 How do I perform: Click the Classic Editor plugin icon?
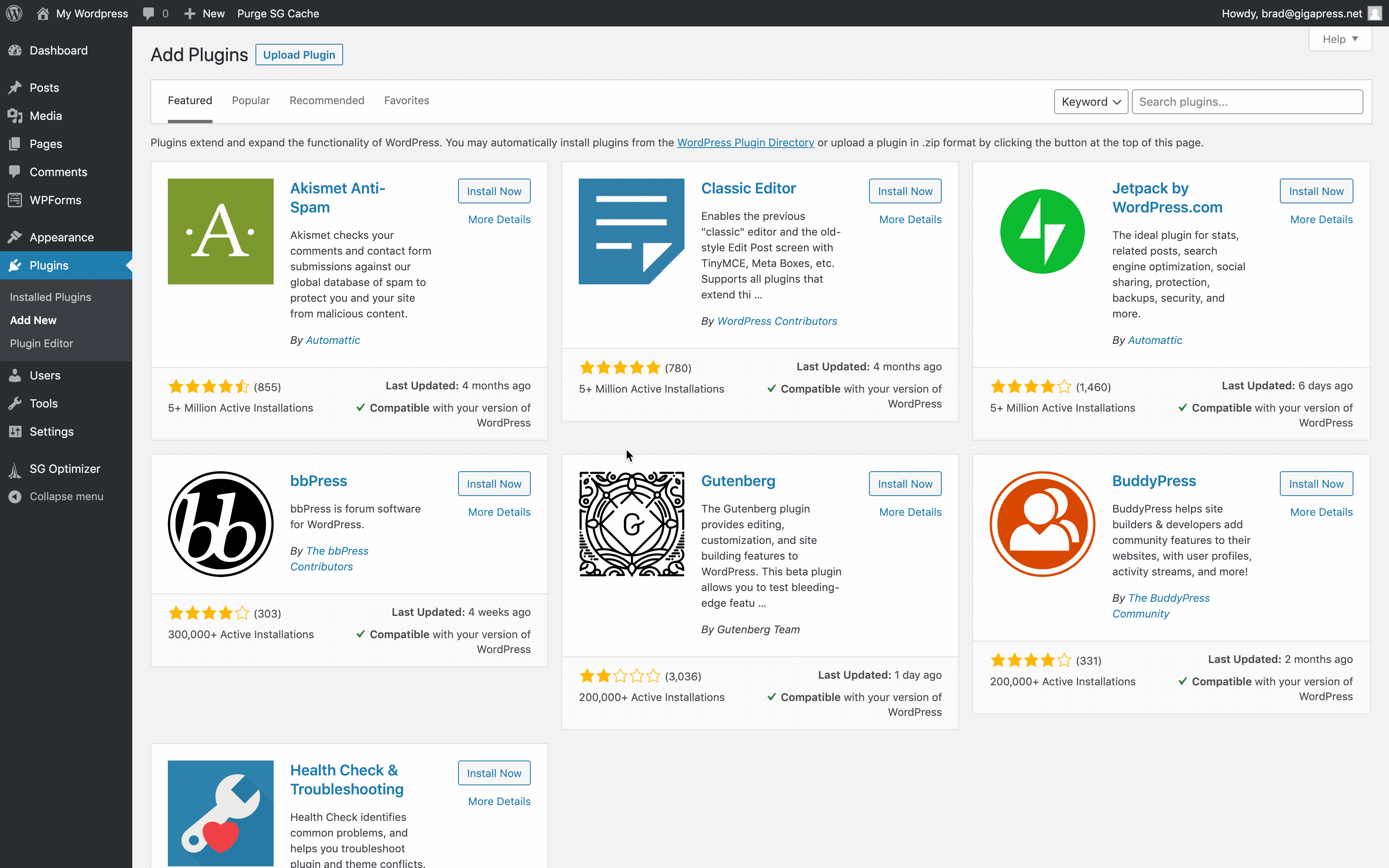pos(631,231)
